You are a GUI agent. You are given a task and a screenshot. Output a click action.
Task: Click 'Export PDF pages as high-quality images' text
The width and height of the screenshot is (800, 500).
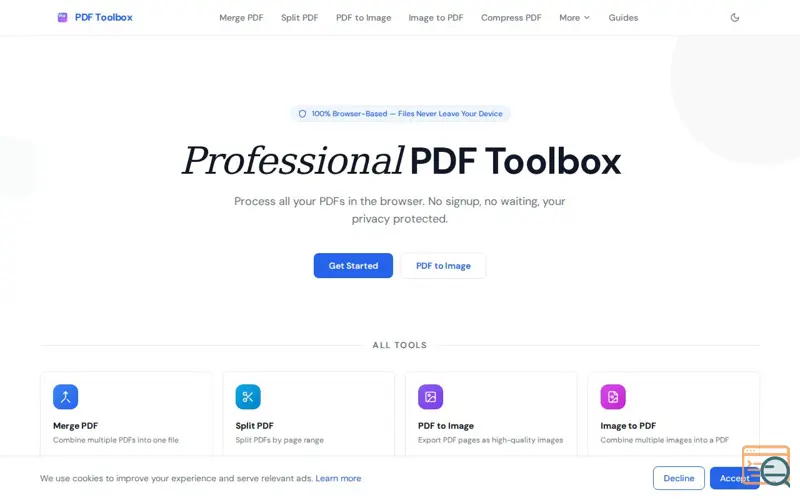click(x=490, y=440)
